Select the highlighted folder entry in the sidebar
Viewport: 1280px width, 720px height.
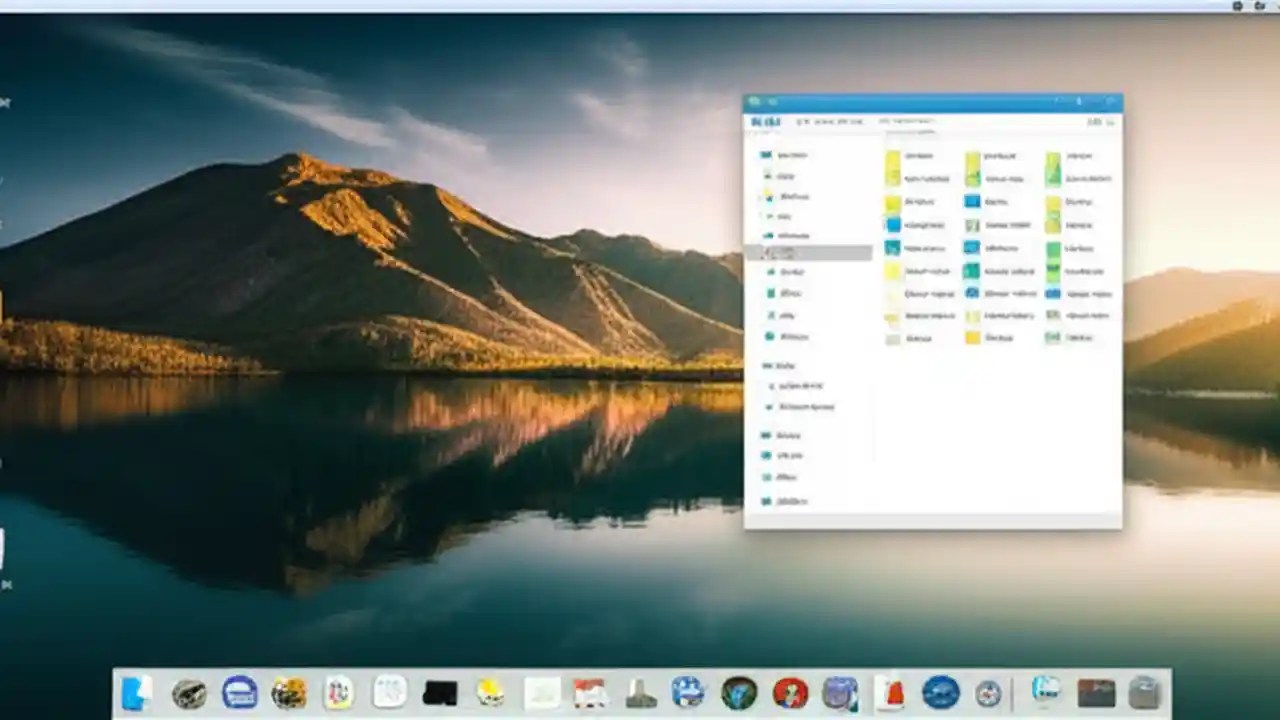[x=810, y=253]
